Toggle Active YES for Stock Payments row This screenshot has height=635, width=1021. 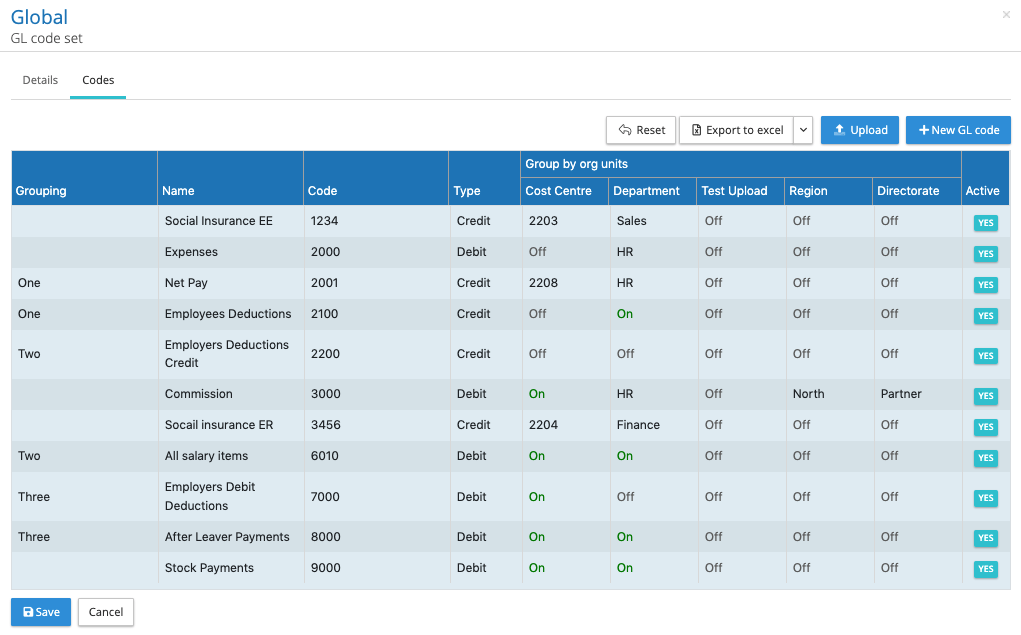click(985, 569)
